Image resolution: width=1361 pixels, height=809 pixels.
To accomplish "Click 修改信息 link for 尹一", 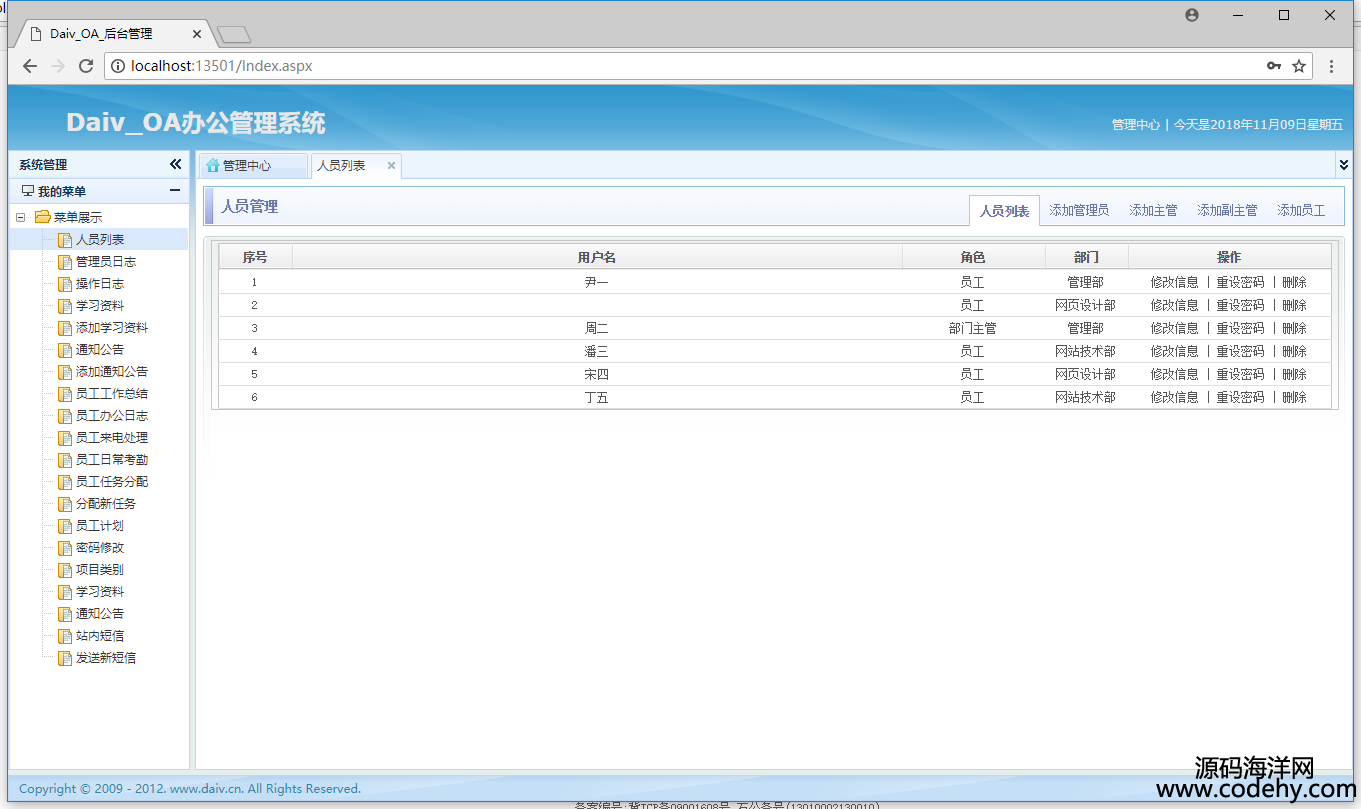I will tap(1174, 282).
